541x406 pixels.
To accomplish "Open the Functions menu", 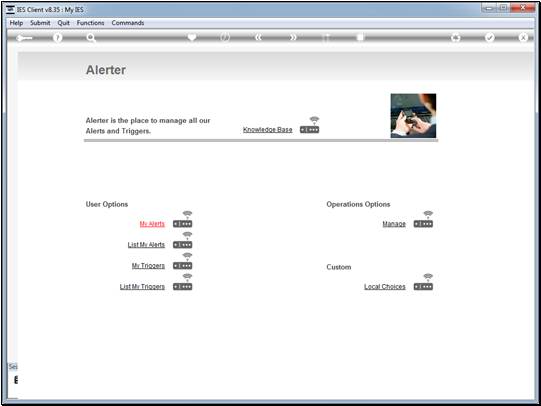I will click(x=90, y=23).
